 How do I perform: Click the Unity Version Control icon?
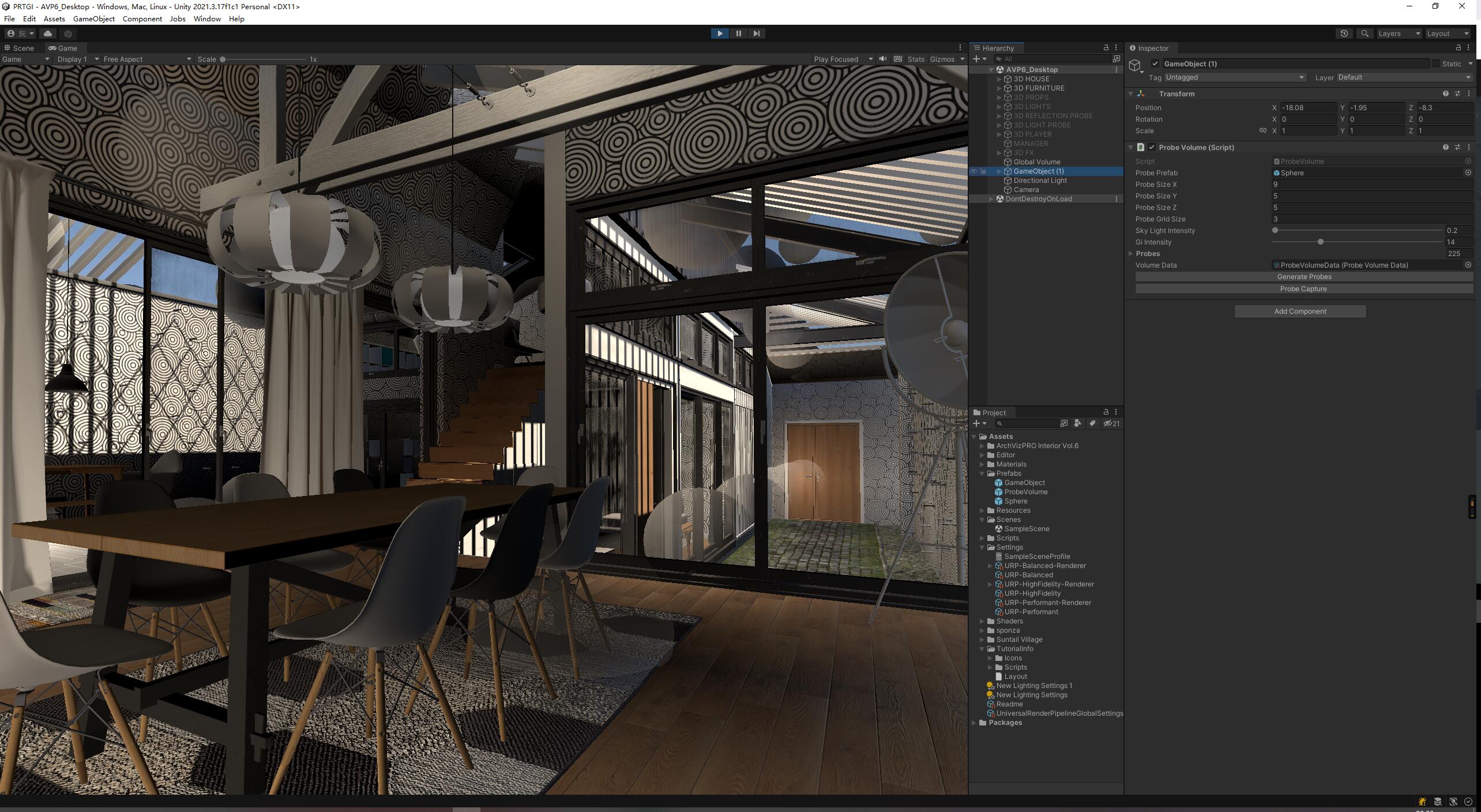pyautogui.click(x=68, y=33)
